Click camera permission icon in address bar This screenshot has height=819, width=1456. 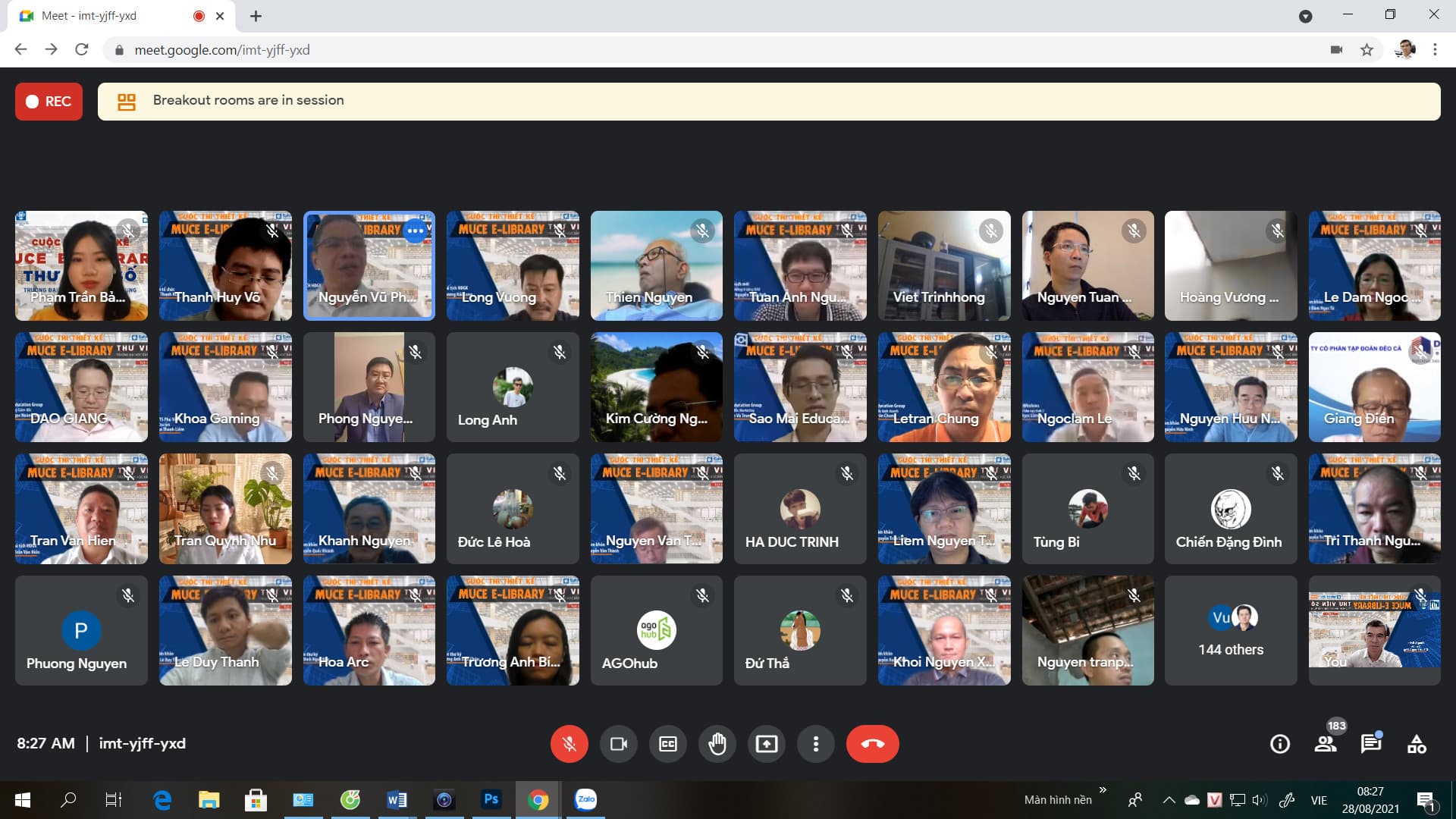pyautogui.click(x=1336, y=50)
